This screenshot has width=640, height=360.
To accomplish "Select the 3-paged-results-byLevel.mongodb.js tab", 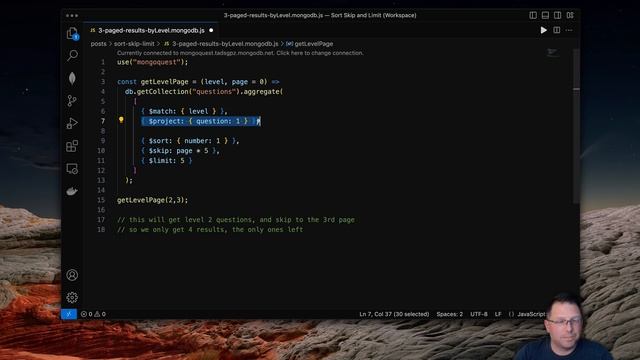I will (151, 30).
